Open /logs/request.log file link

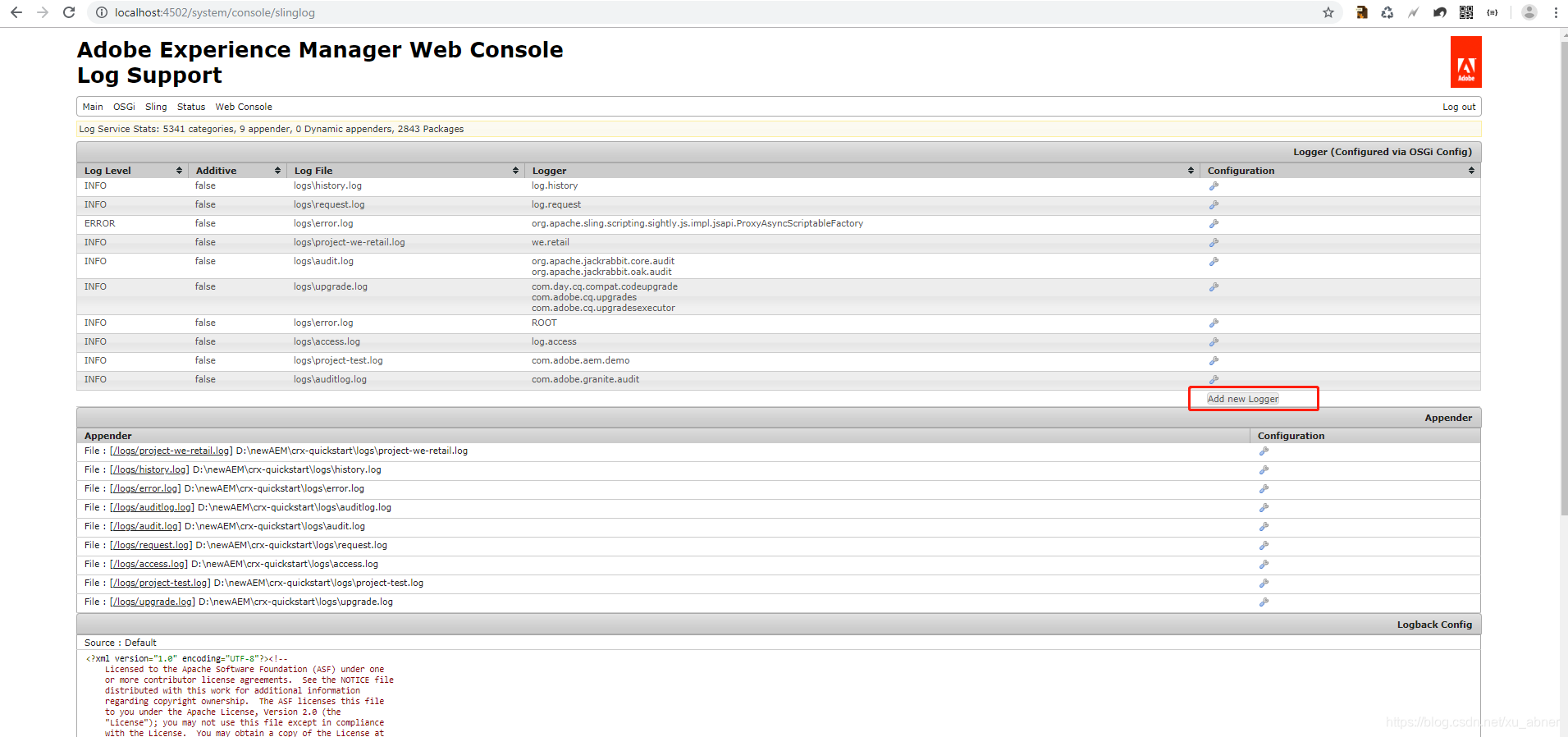(x=151, y=546)
